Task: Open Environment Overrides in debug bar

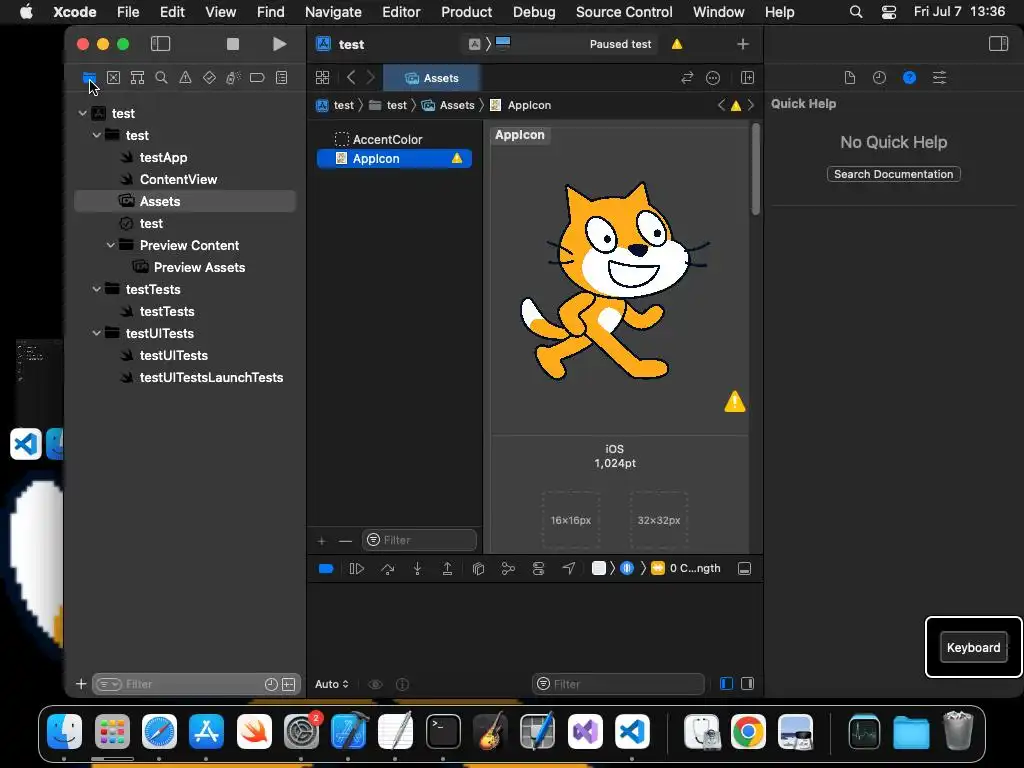Action: (x=538, y=569)
